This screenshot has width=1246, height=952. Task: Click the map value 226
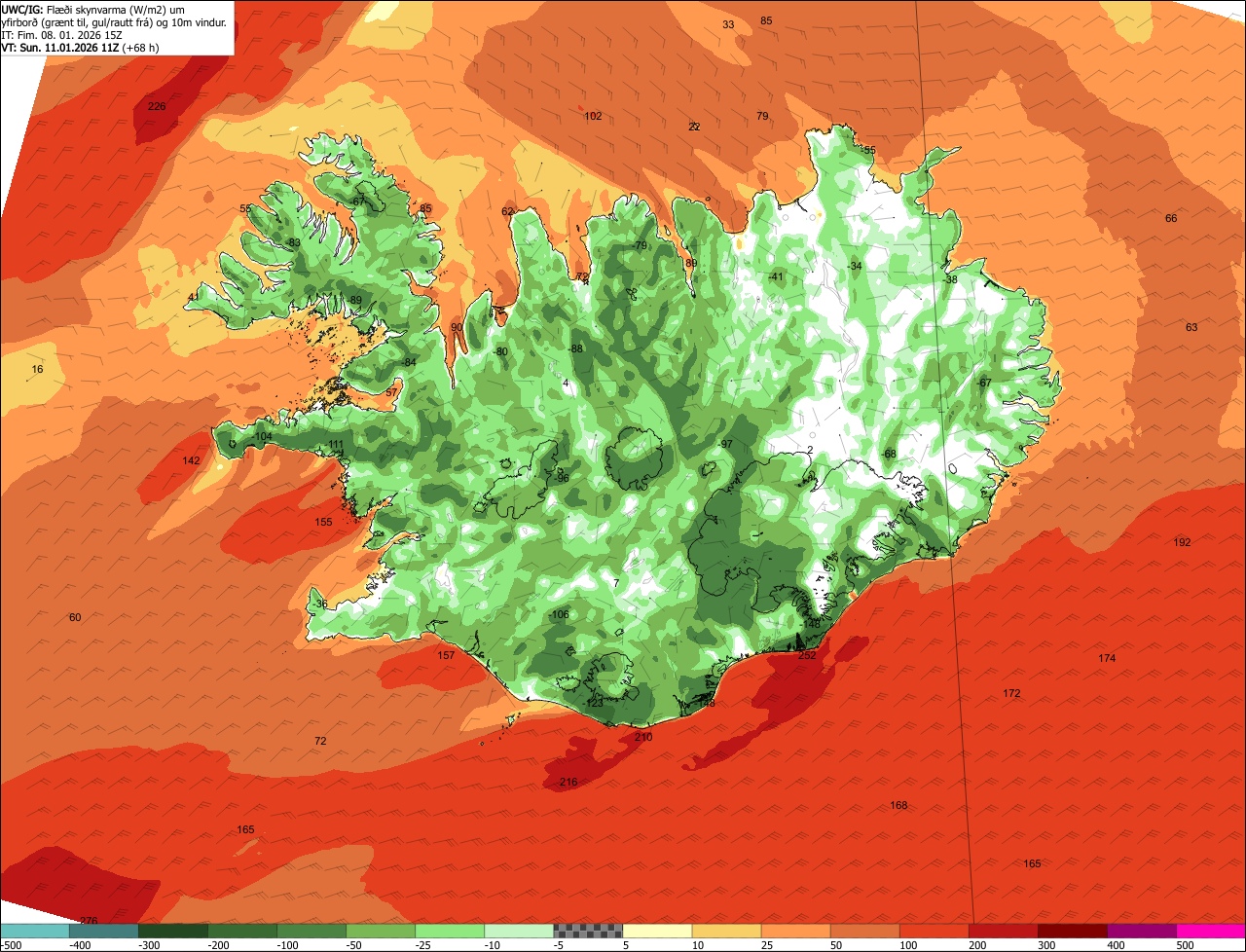click(x=157, y=106)
